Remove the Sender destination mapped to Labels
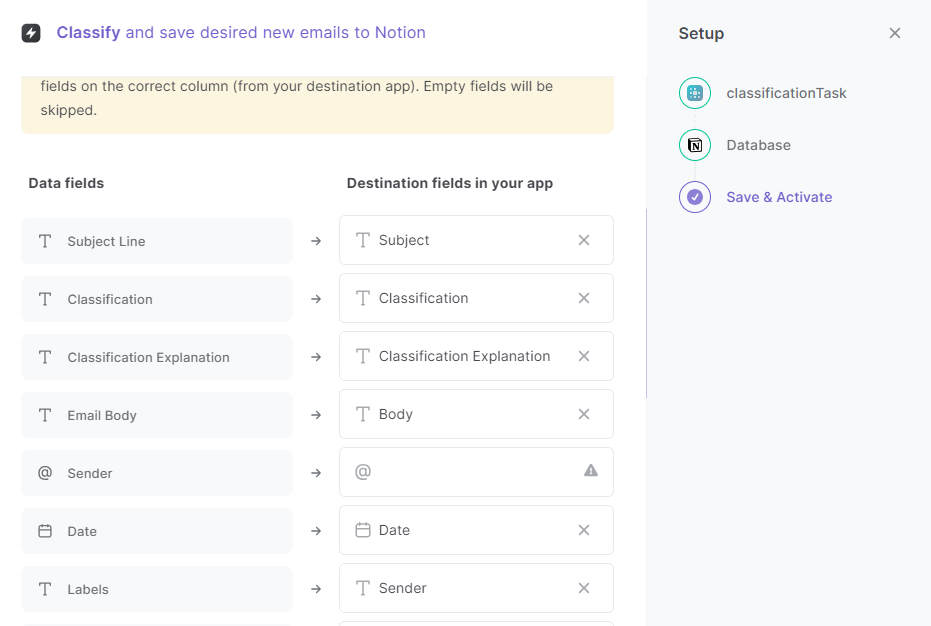 [x=584, y=588]
